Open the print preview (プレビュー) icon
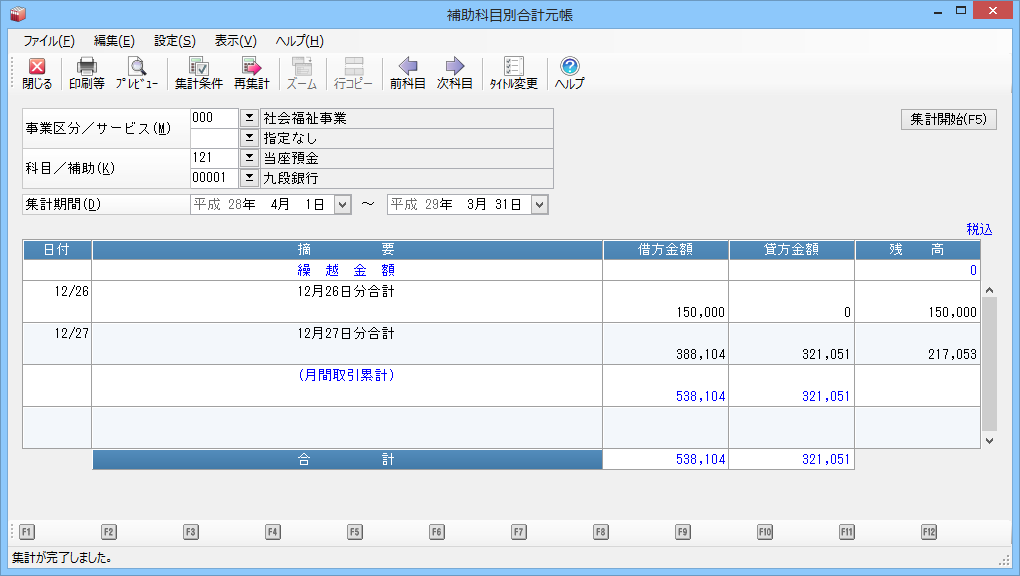This screenshot has width=1020, height=576. [136, 73]
